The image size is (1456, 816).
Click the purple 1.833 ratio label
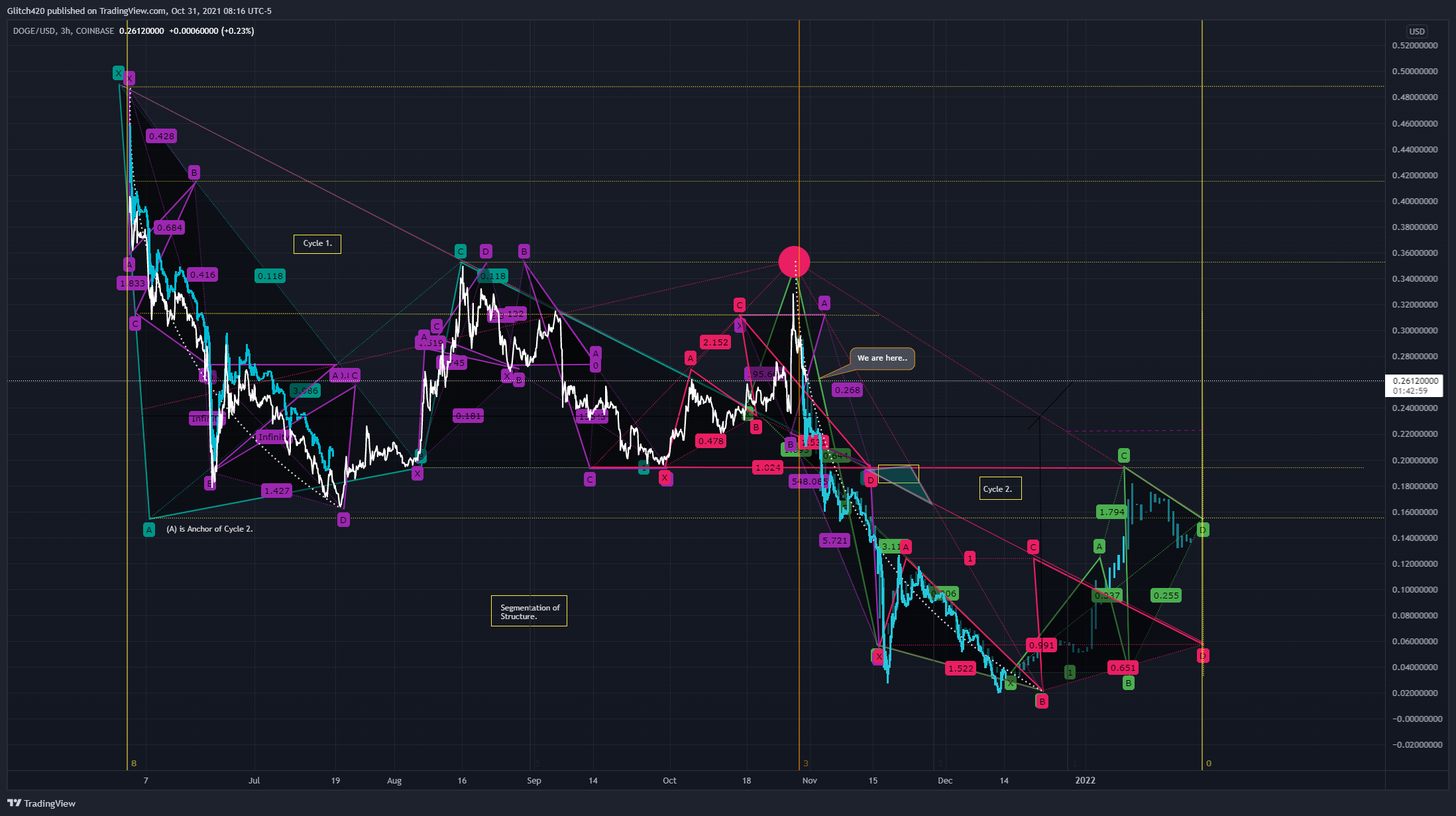coord(132,283)
